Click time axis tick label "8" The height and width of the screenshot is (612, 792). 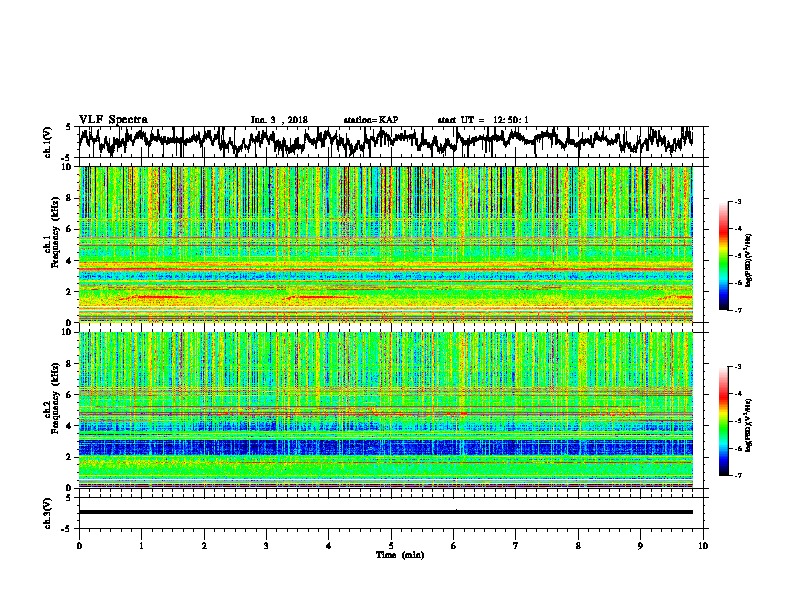578,546
